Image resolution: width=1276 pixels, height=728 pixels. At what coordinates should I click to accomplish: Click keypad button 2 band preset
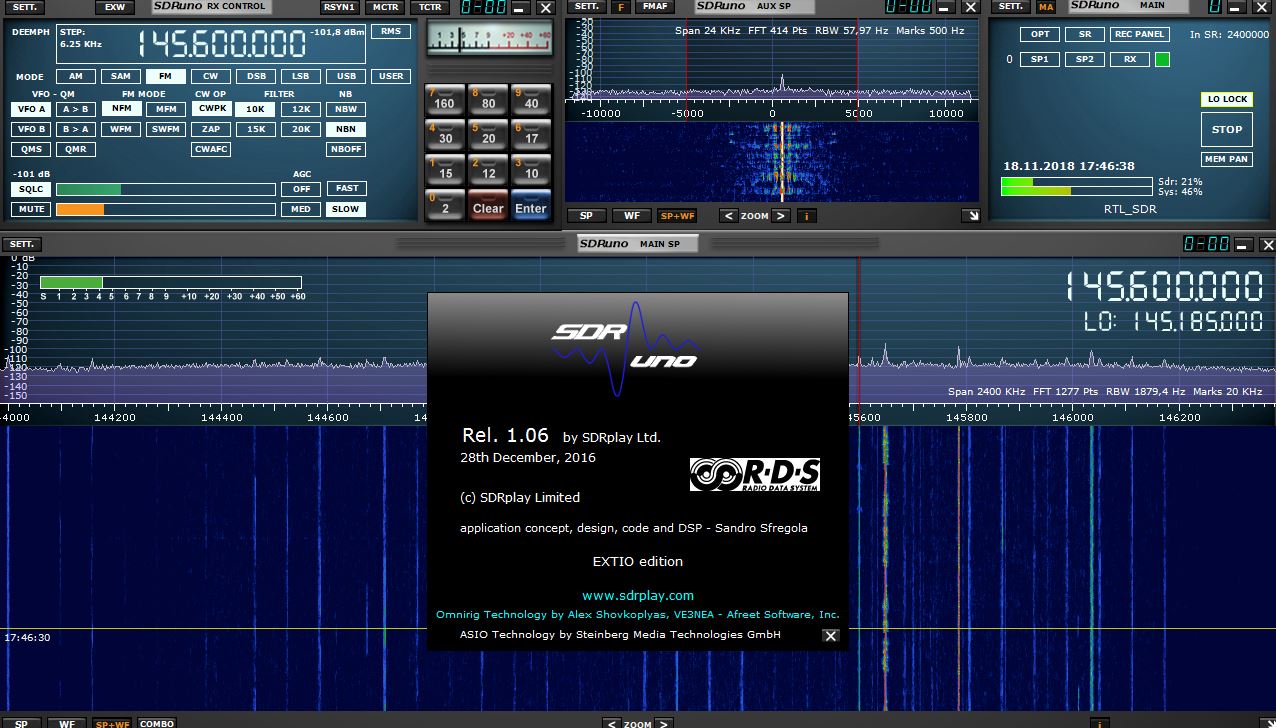point(445,204)
